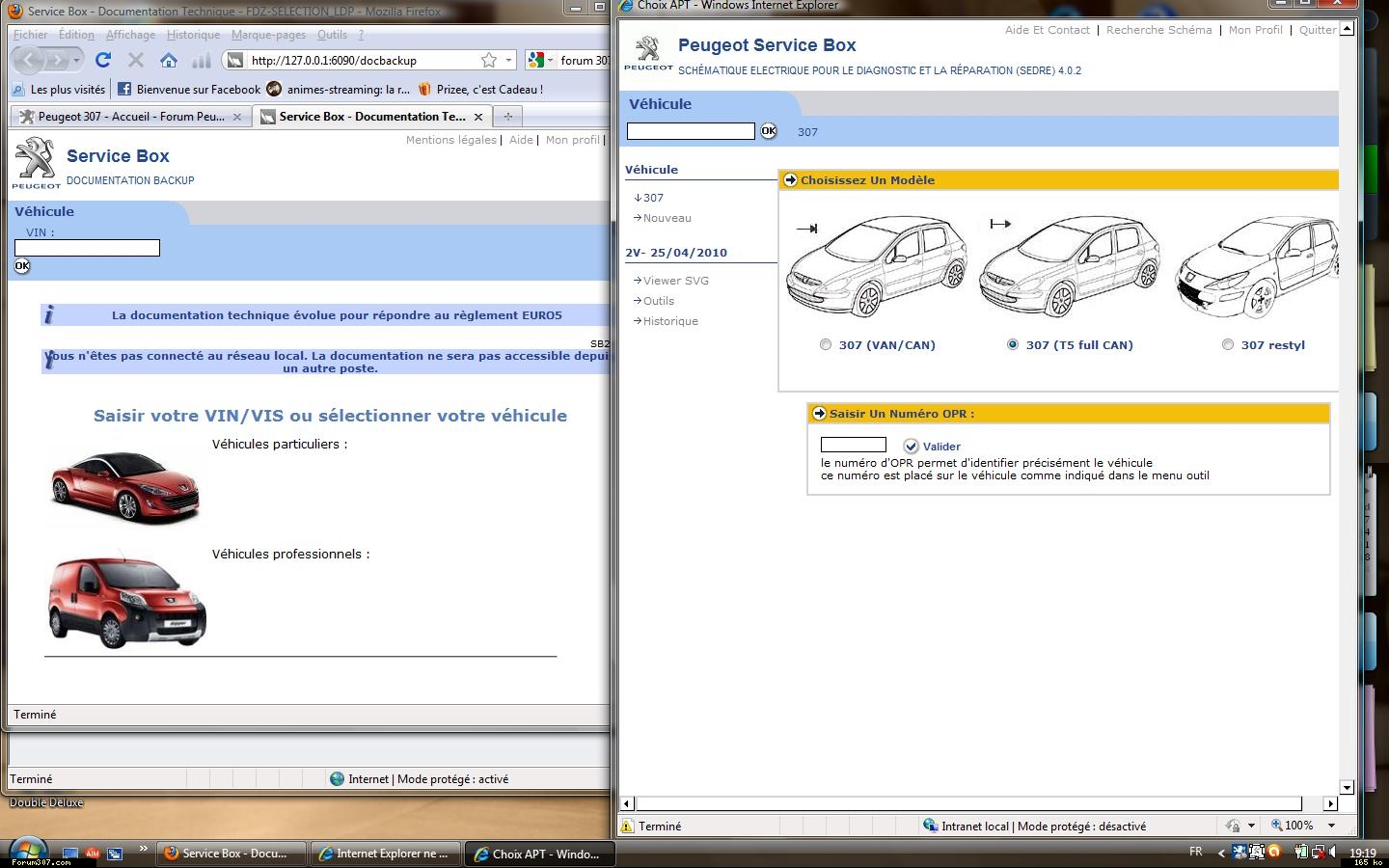Click 'Recherche Schéma' link
The height and width of the screenshot is (868, 1389).
(1159, 30)
